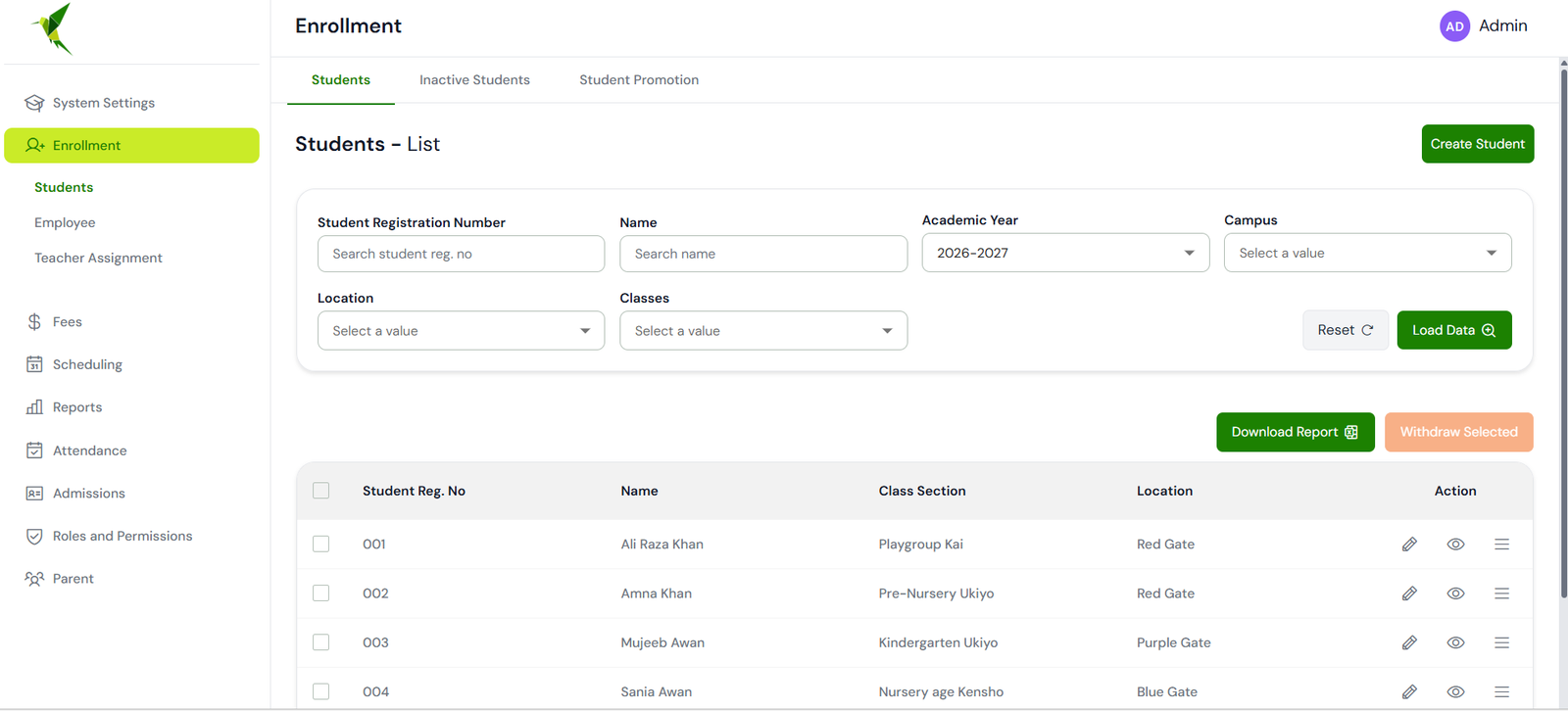Open the Classes filter dropdown
The width and height of the screenshot is (1568, 711).
coord(763,331)
